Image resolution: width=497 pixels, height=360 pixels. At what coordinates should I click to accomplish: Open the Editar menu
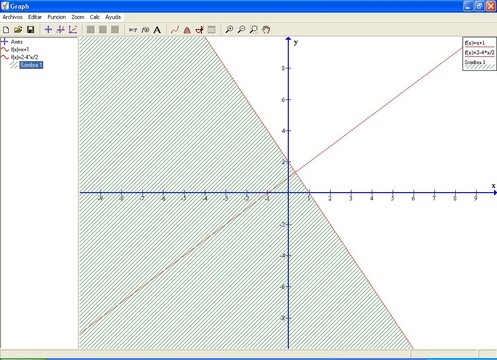click(x=35, y=17)
